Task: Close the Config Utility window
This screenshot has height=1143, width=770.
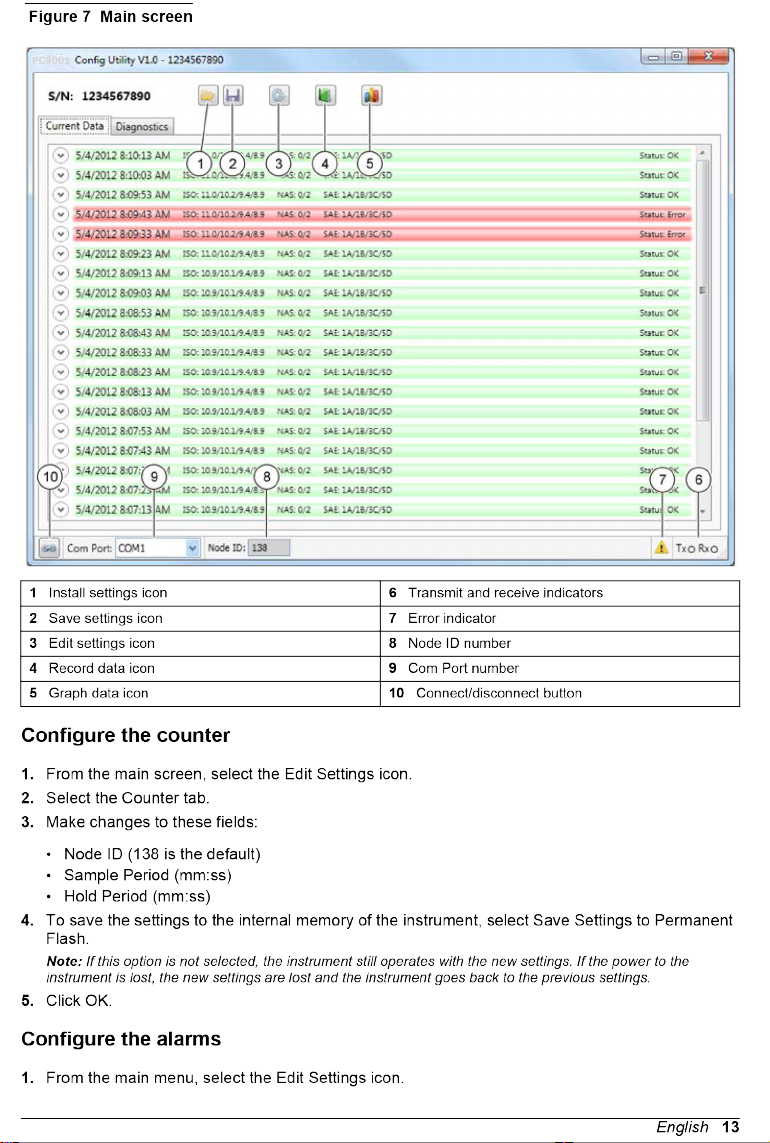Action: [x=708, y=57]
